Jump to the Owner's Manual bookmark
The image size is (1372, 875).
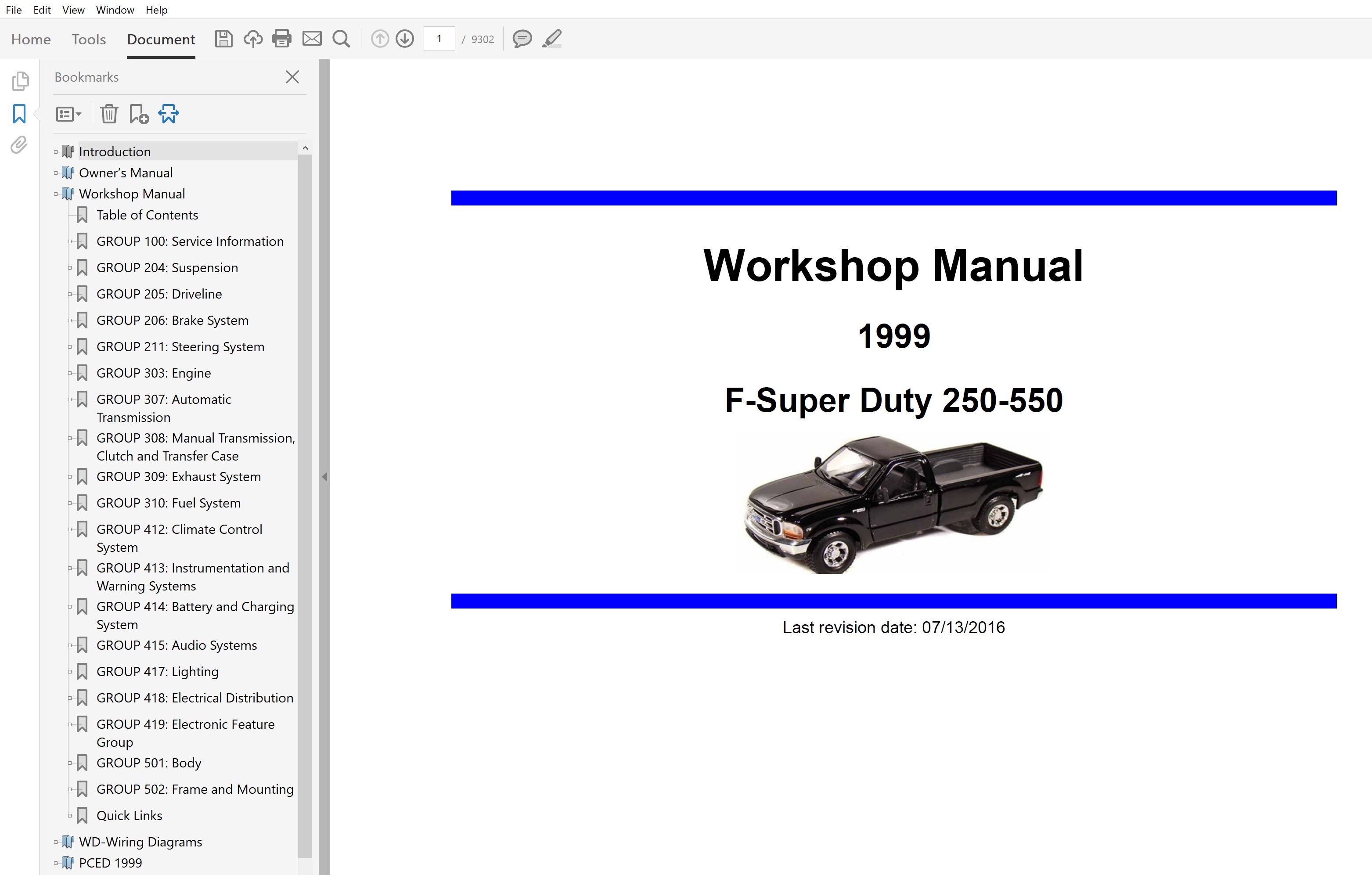(126, 172)
